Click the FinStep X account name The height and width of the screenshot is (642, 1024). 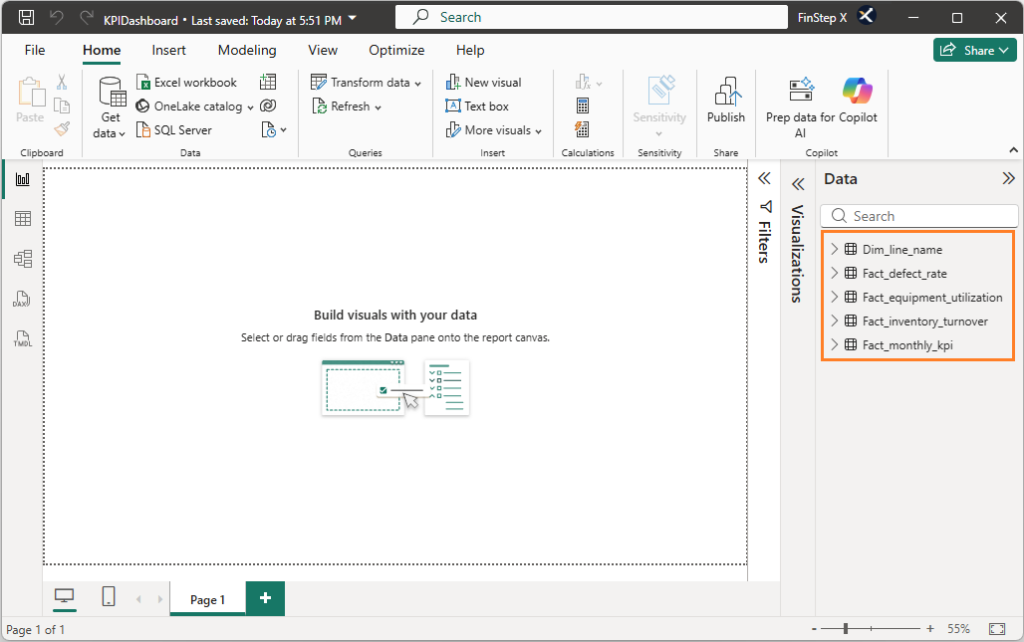(x=822, y=18)
